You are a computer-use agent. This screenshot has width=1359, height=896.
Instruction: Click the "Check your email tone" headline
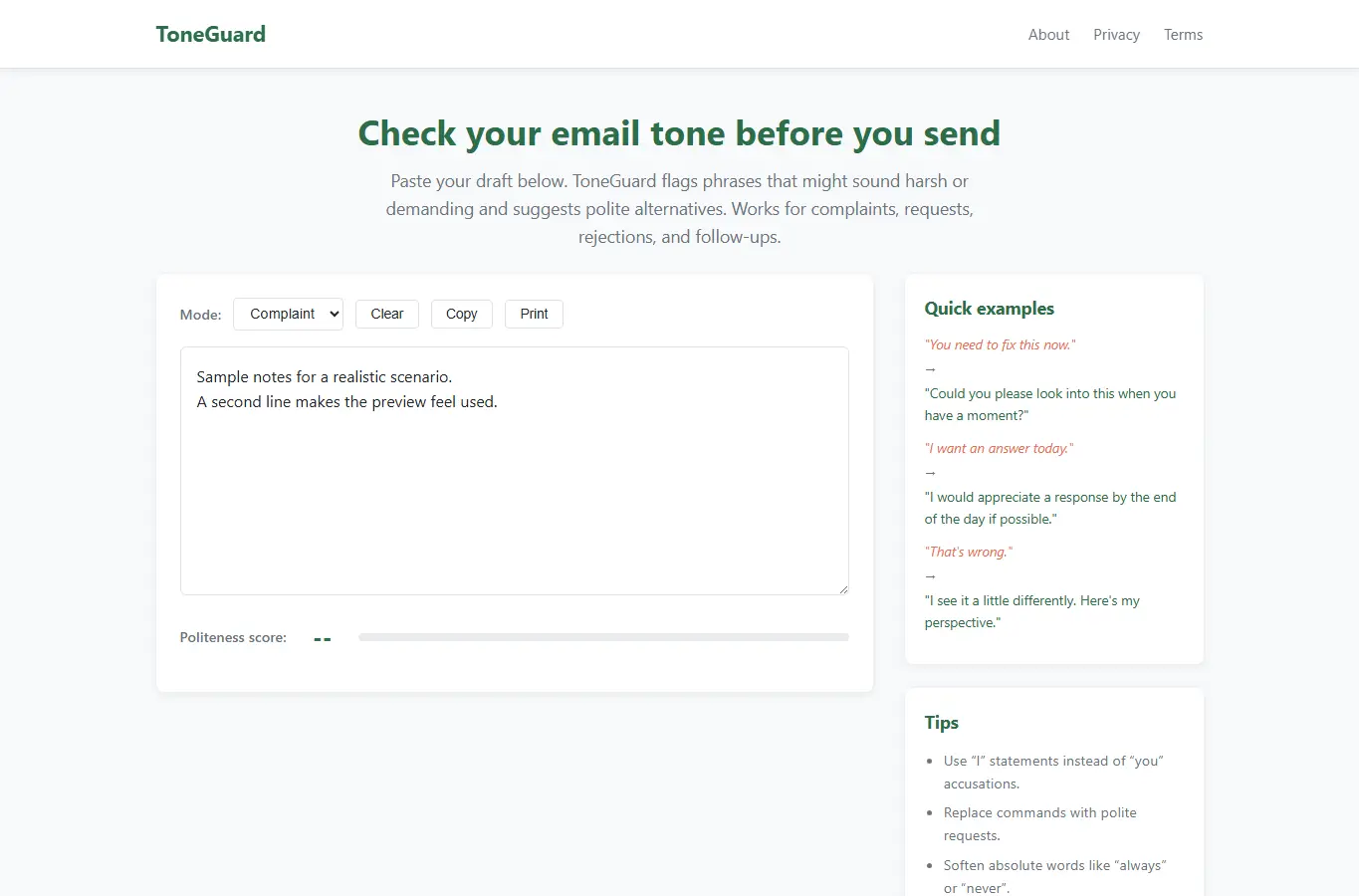679,133
